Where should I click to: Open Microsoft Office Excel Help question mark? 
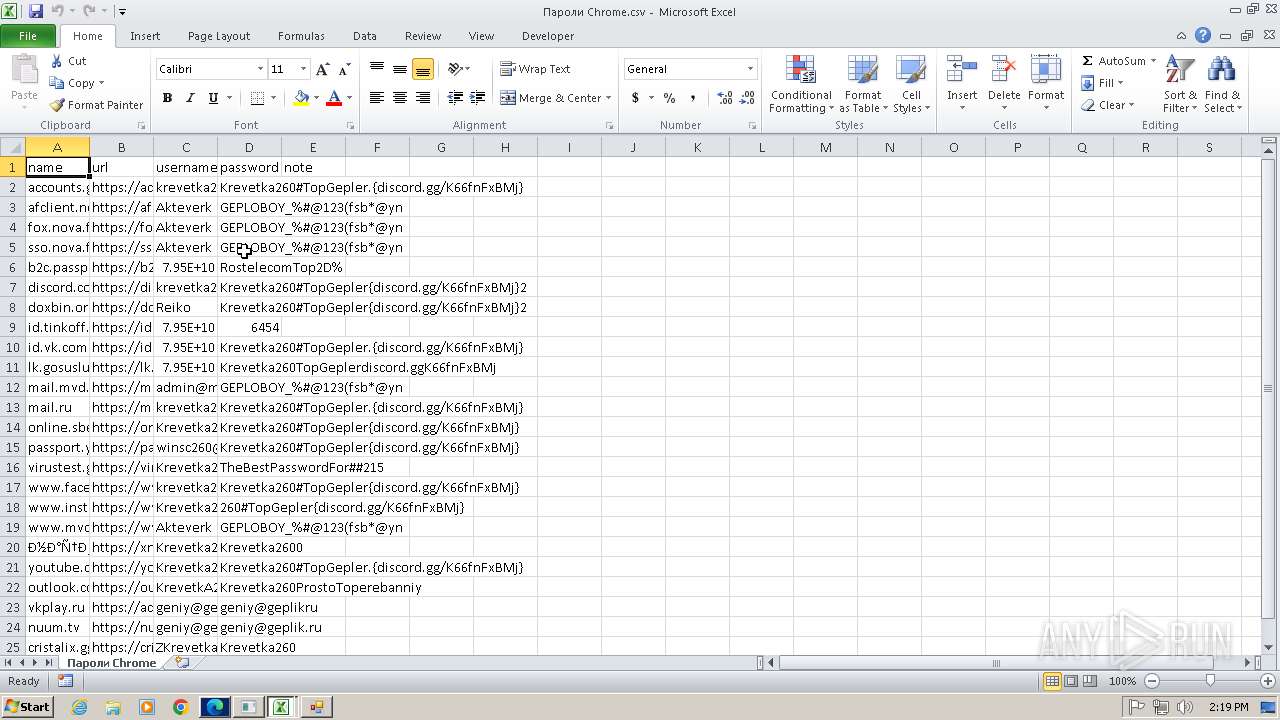pos(1203,36)
